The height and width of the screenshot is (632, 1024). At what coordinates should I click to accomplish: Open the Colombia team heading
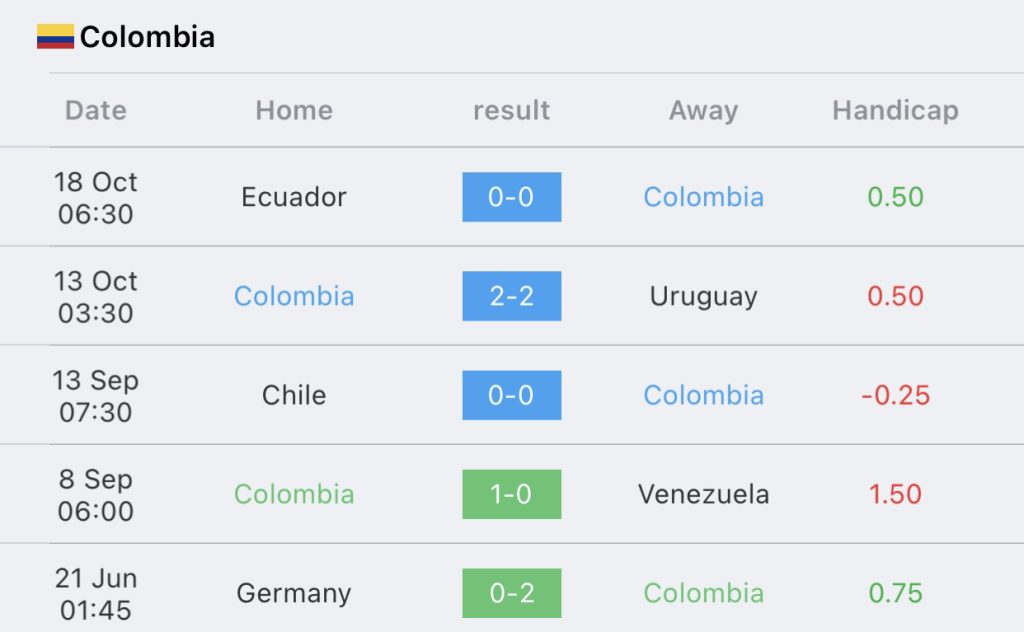coord(147,37)
